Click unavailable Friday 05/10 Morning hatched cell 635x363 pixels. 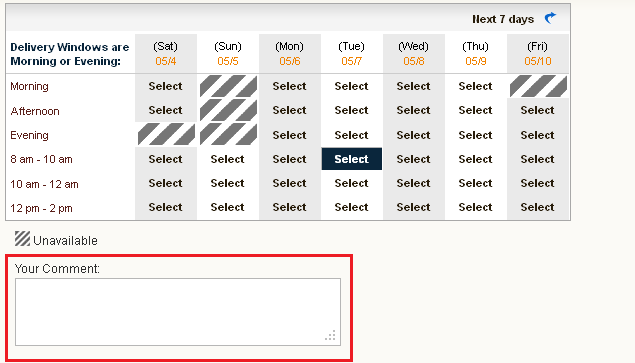[538, 86]
